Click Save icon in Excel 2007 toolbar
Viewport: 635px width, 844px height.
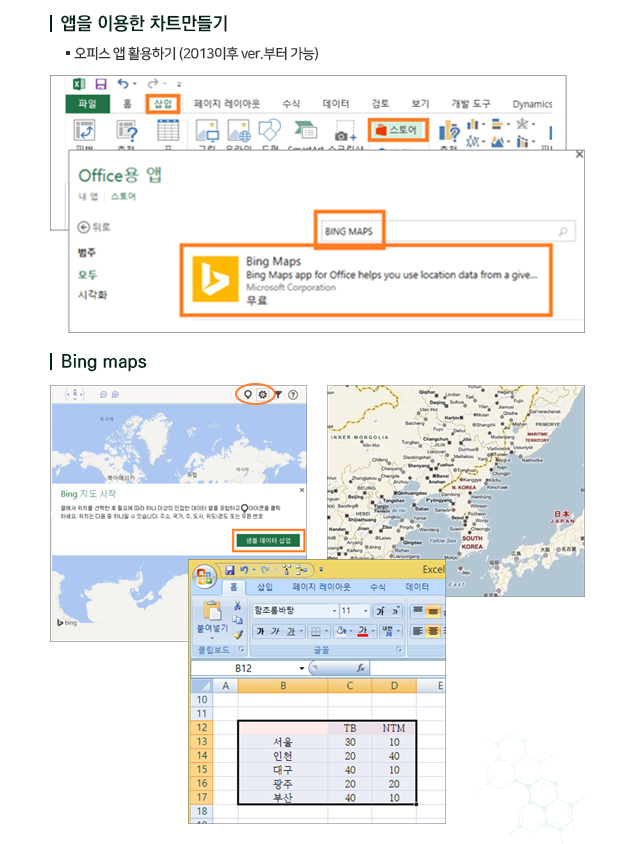230,569
